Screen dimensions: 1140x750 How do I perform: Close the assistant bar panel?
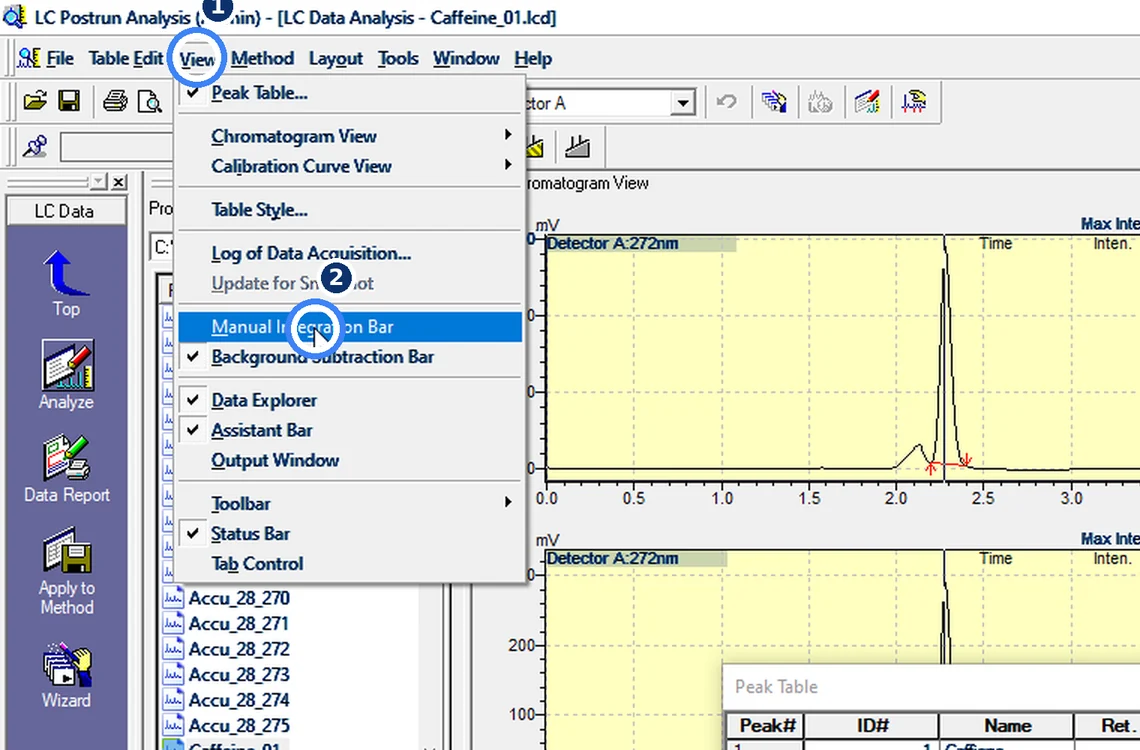tap(119, 182)
